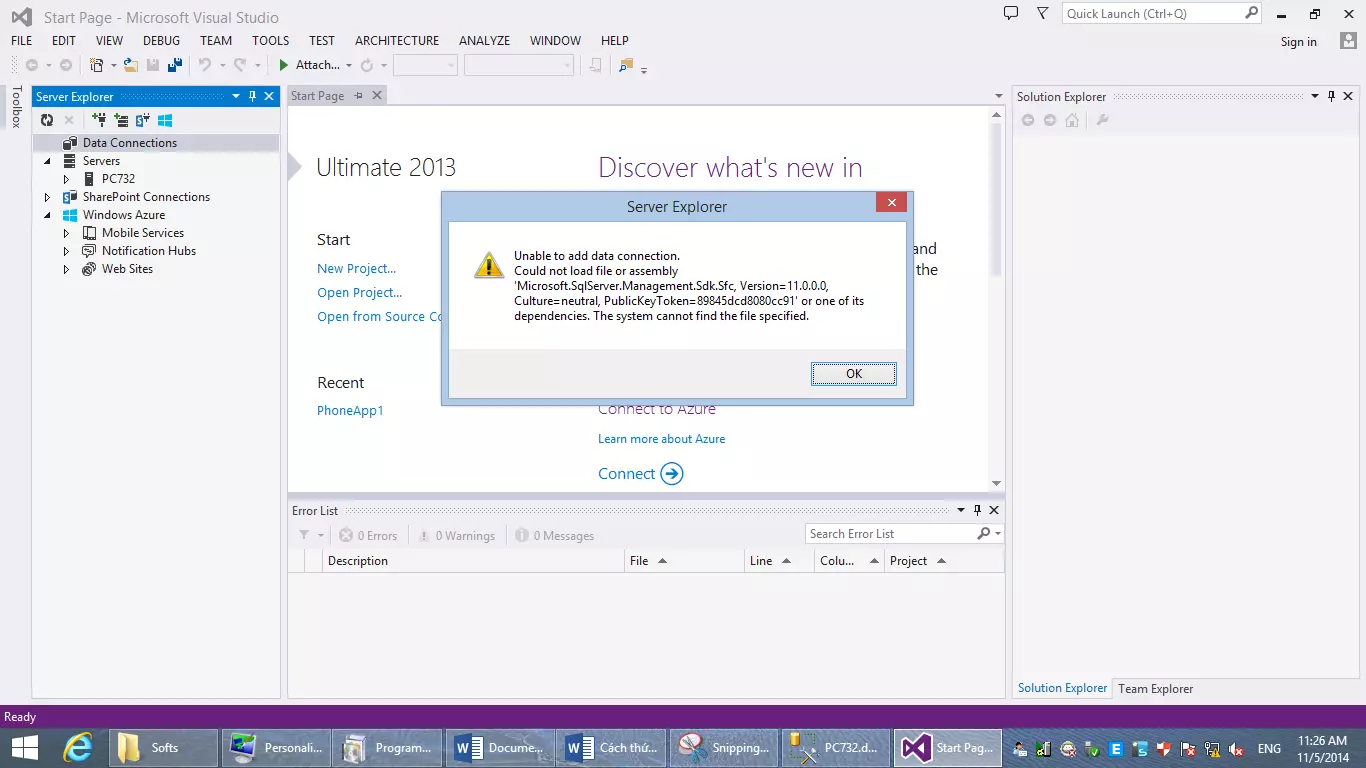
Task: Open the Attach debug target dropdown arrow
Action: pyautogui.click(x=349, y=66)
